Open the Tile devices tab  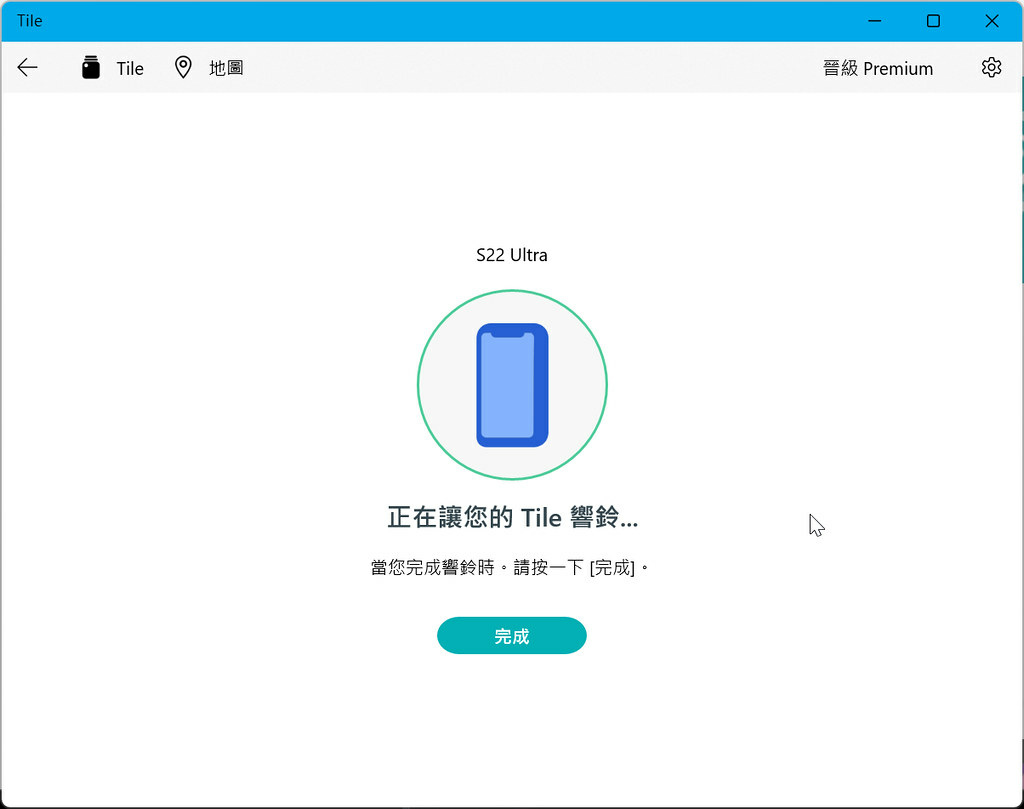112,67
